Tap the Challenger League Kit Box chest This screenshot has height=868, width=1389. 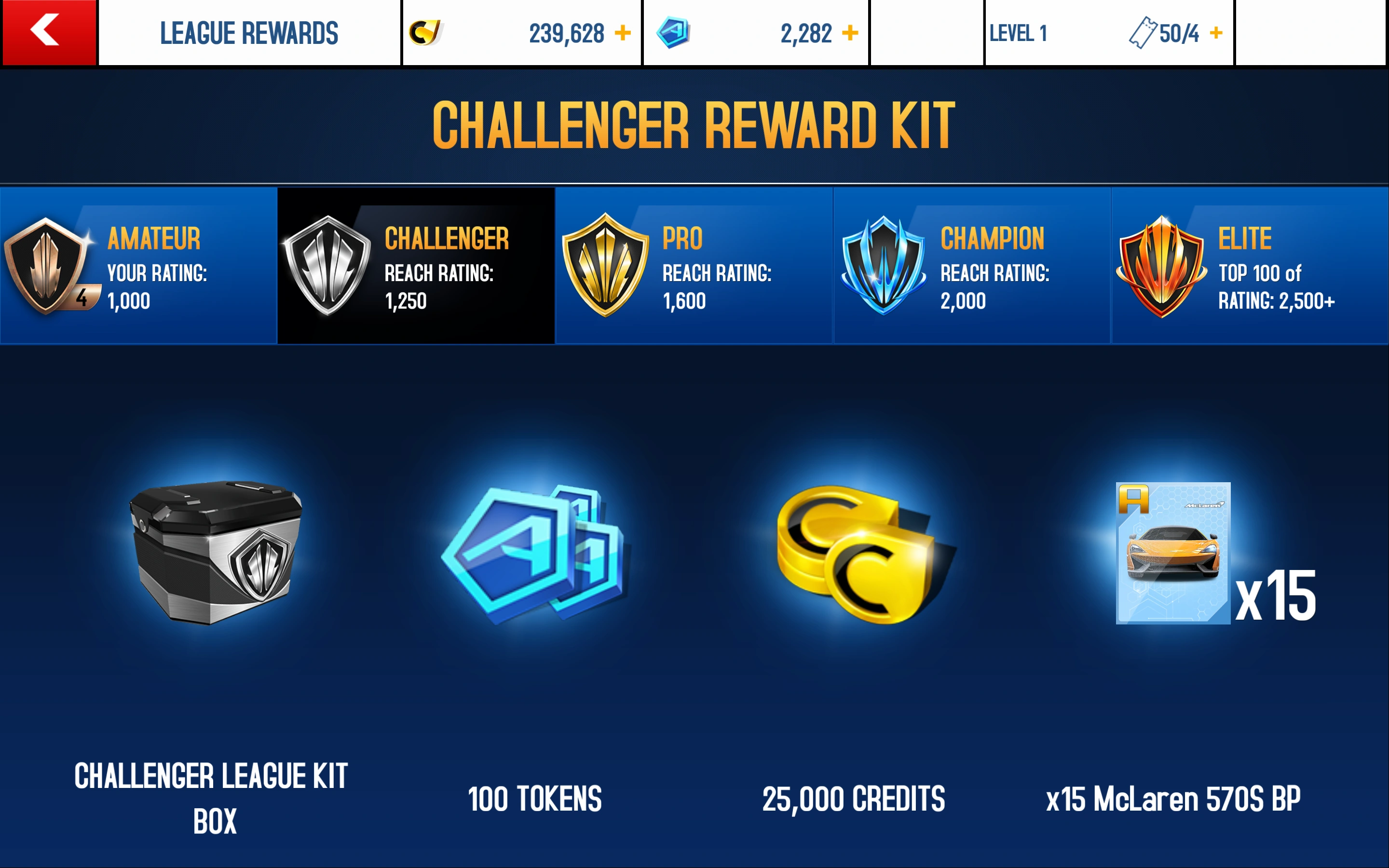pos(215,552)
